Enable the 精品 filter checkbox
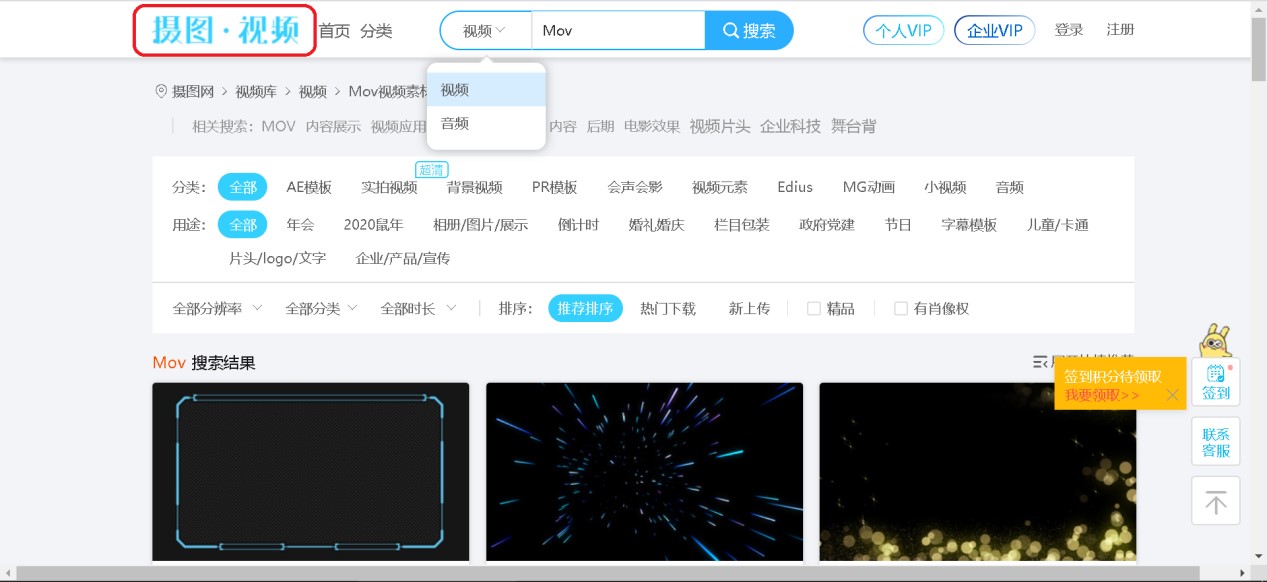 point(814,309)
